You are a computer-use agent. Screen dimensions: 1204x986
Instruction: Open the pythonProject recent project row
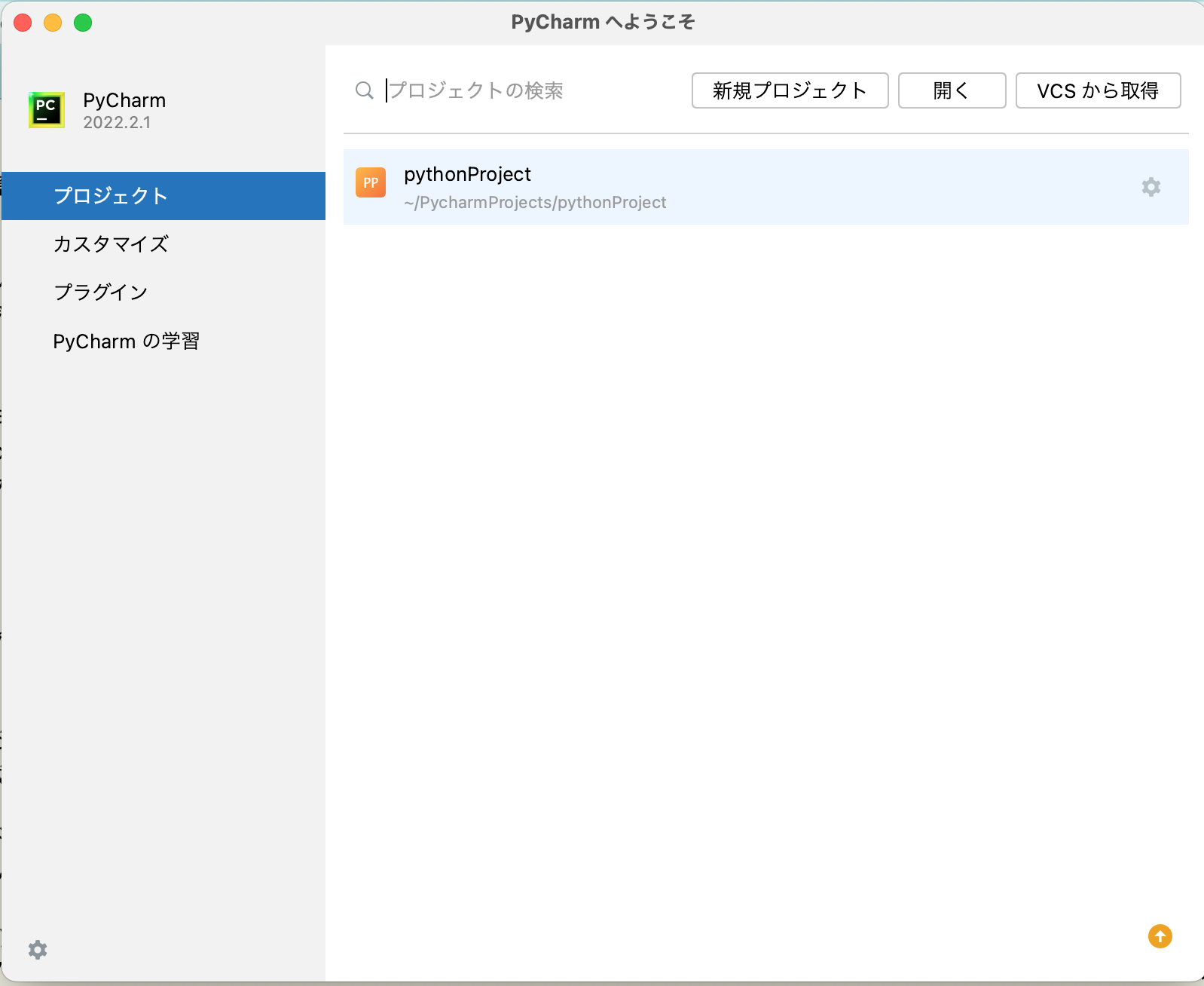(x=766, y=187)
